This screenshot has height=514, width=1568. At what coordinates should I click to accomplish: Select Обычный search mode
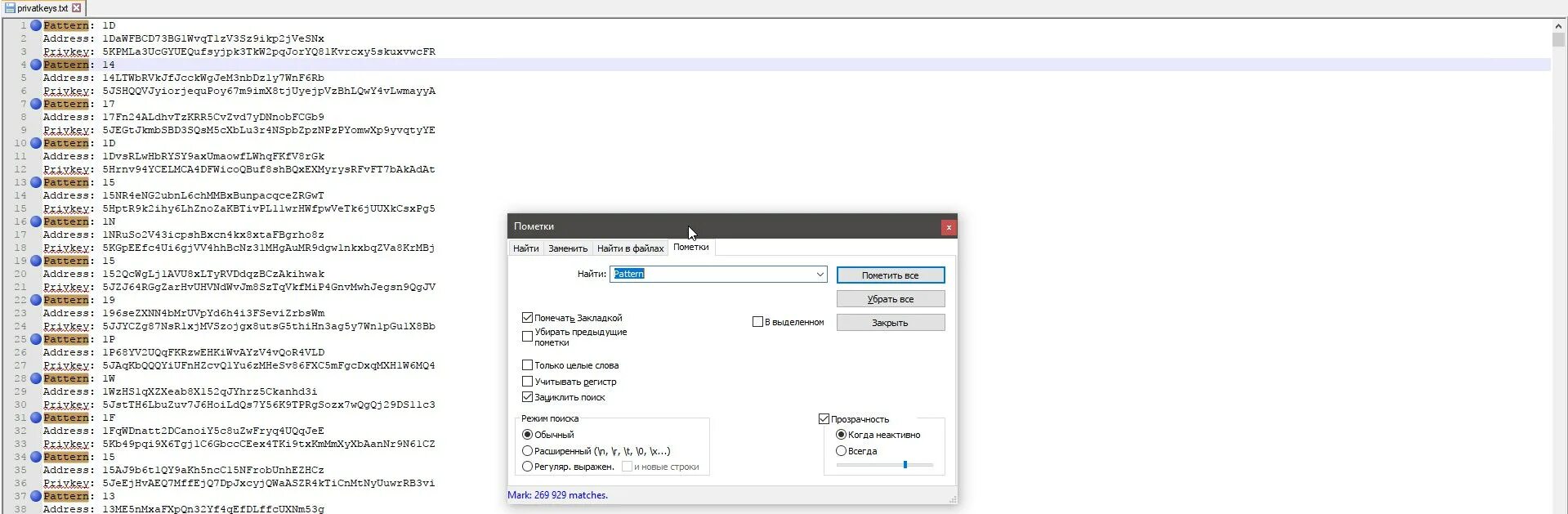coord(527,435)
